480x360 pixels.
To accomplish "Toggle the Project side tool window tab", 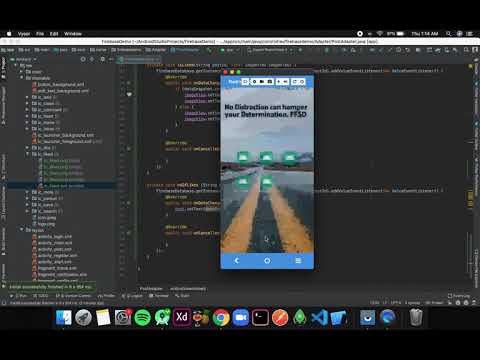I will (x=3, y=68).
